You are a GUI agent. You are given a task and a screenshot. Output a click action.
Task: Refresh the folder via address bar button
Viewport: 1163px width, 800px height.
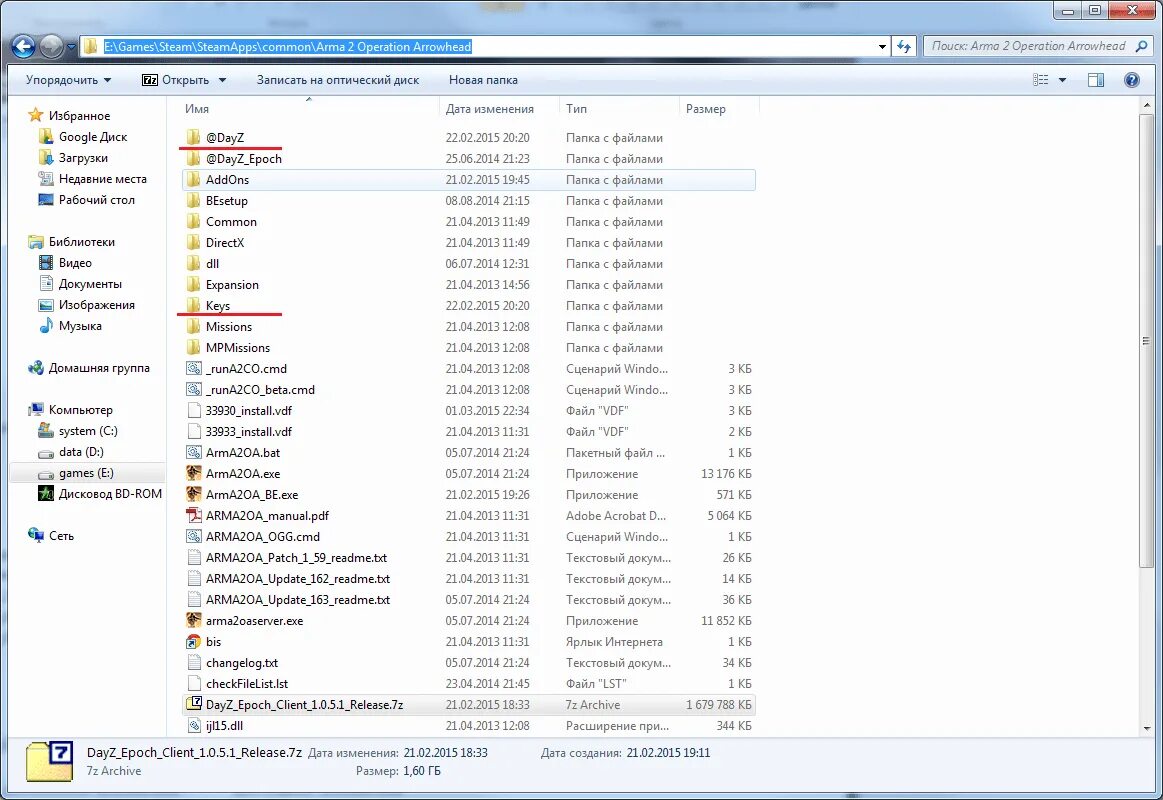[904, 46]
